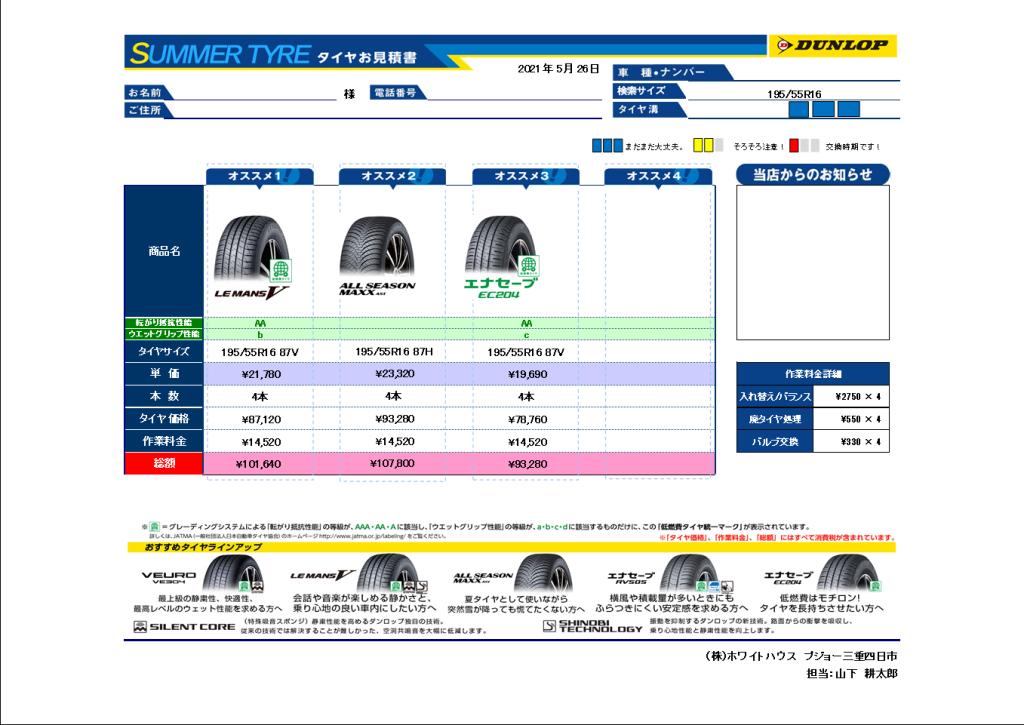The image size is (1024, 725).
Task: Click the 検索サイズ value 195/55R16
Action: pyautogui.click(x=794, y=94)
